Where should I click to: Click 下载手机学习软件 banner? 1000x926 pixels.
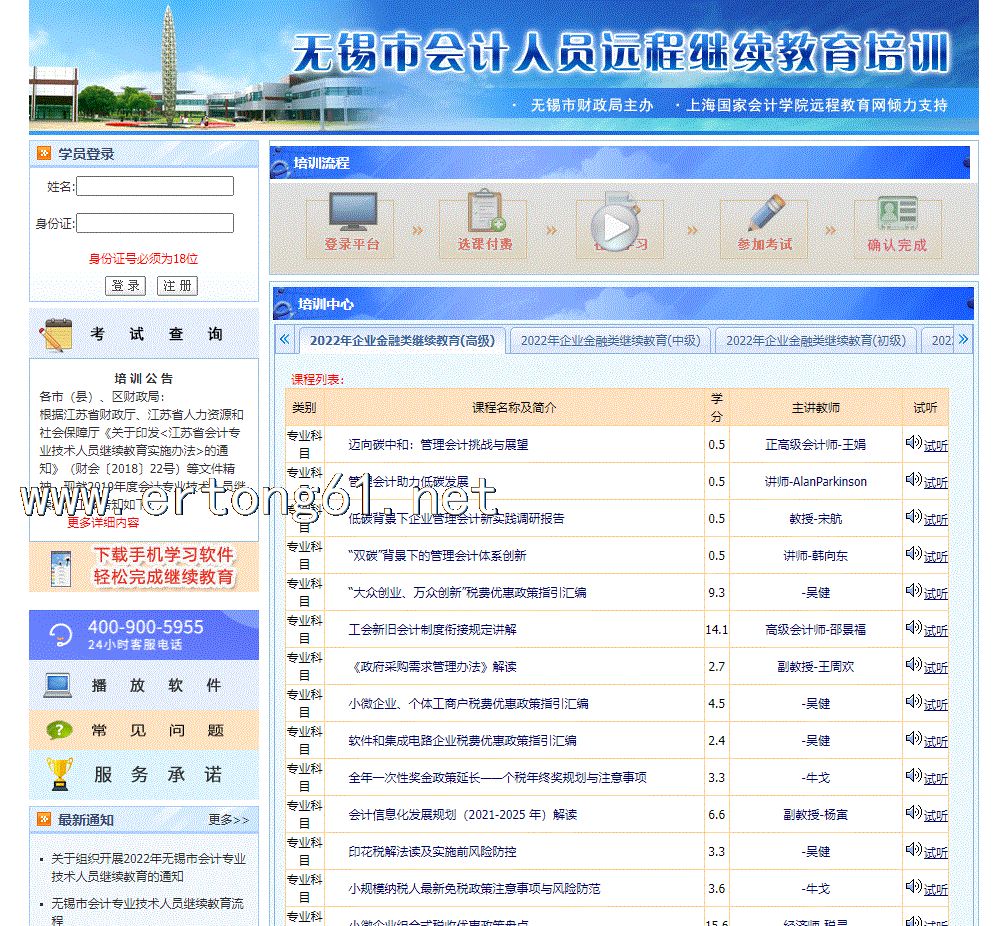144,567
